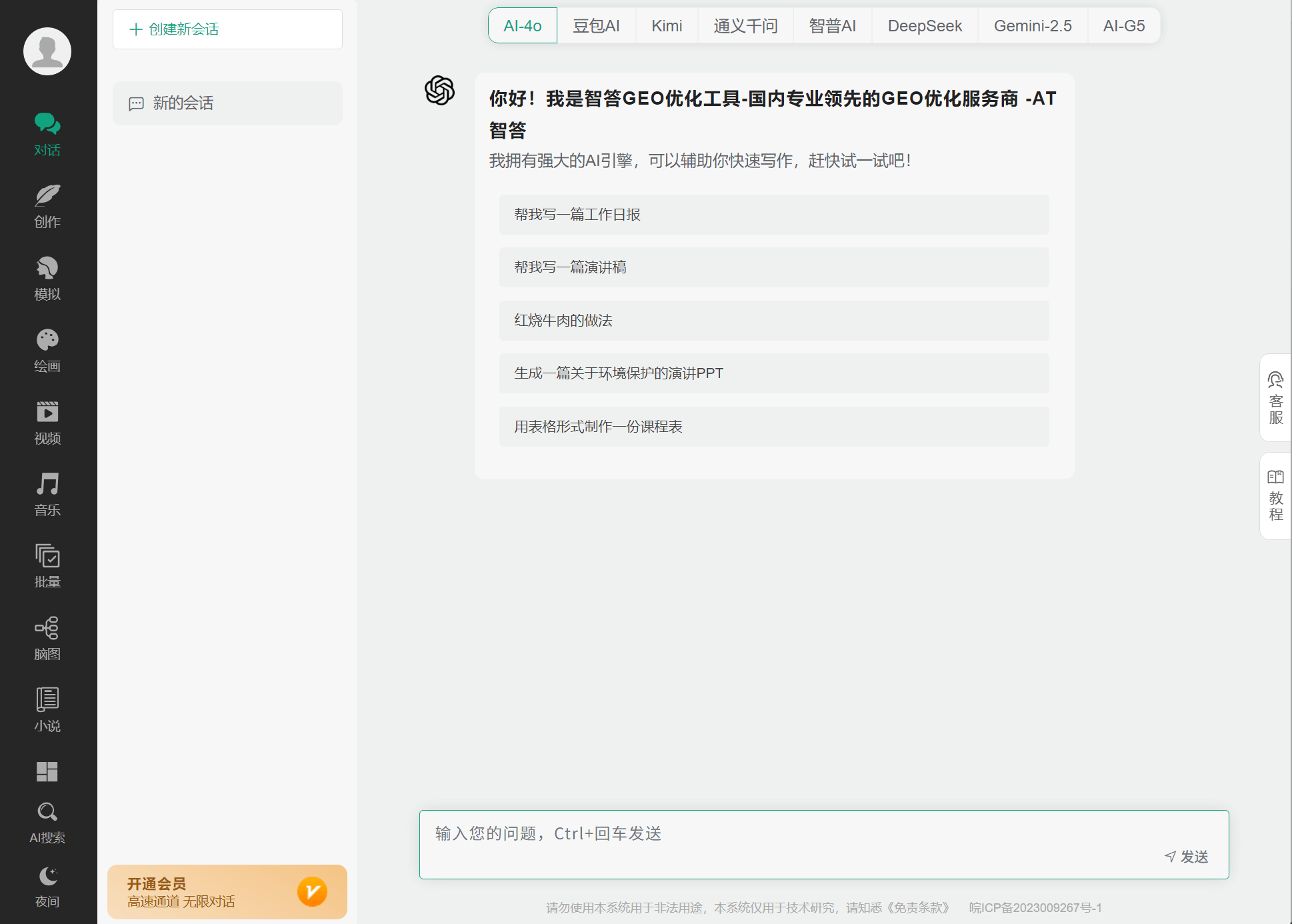Open the 开通会员 membership banner

pos(227,892)
